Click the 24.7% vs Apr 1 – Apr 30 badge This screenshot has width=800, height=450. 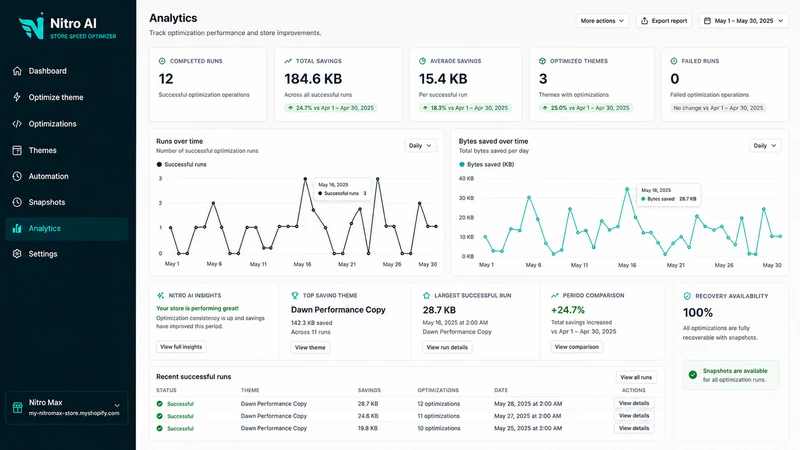coord(331,108)
